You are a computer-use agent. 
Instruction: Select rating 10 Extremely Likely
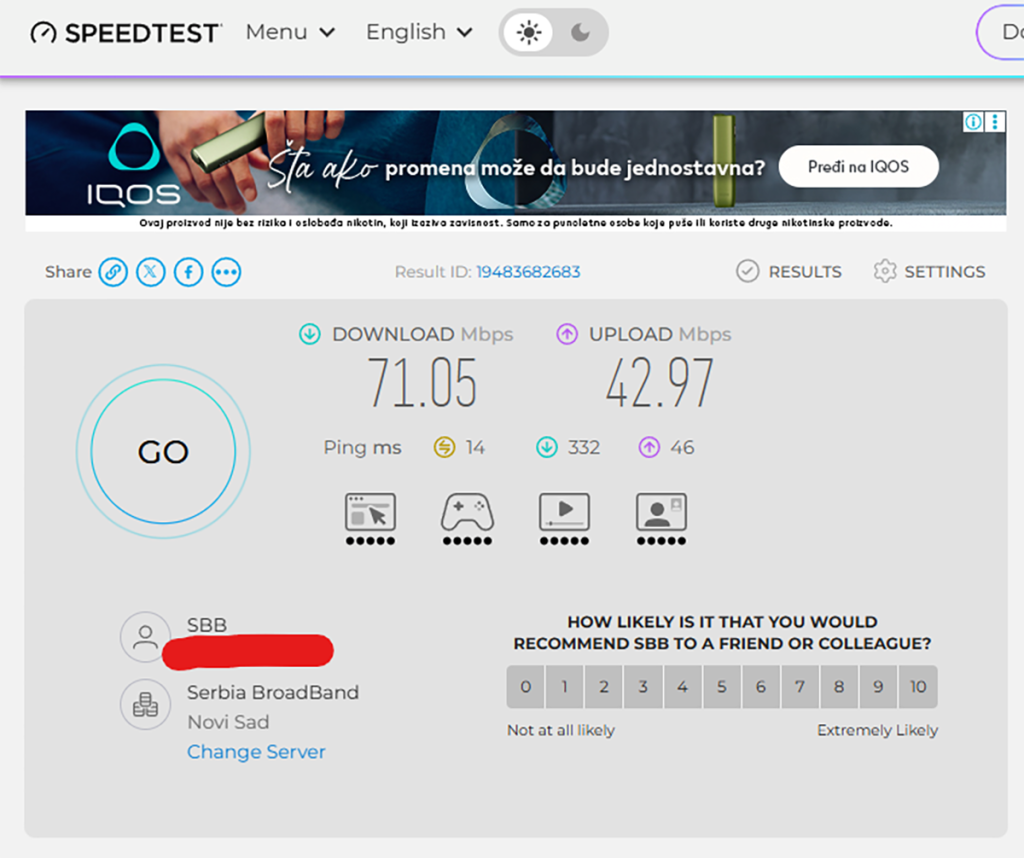pyautogui.click(x=918, y=686)
